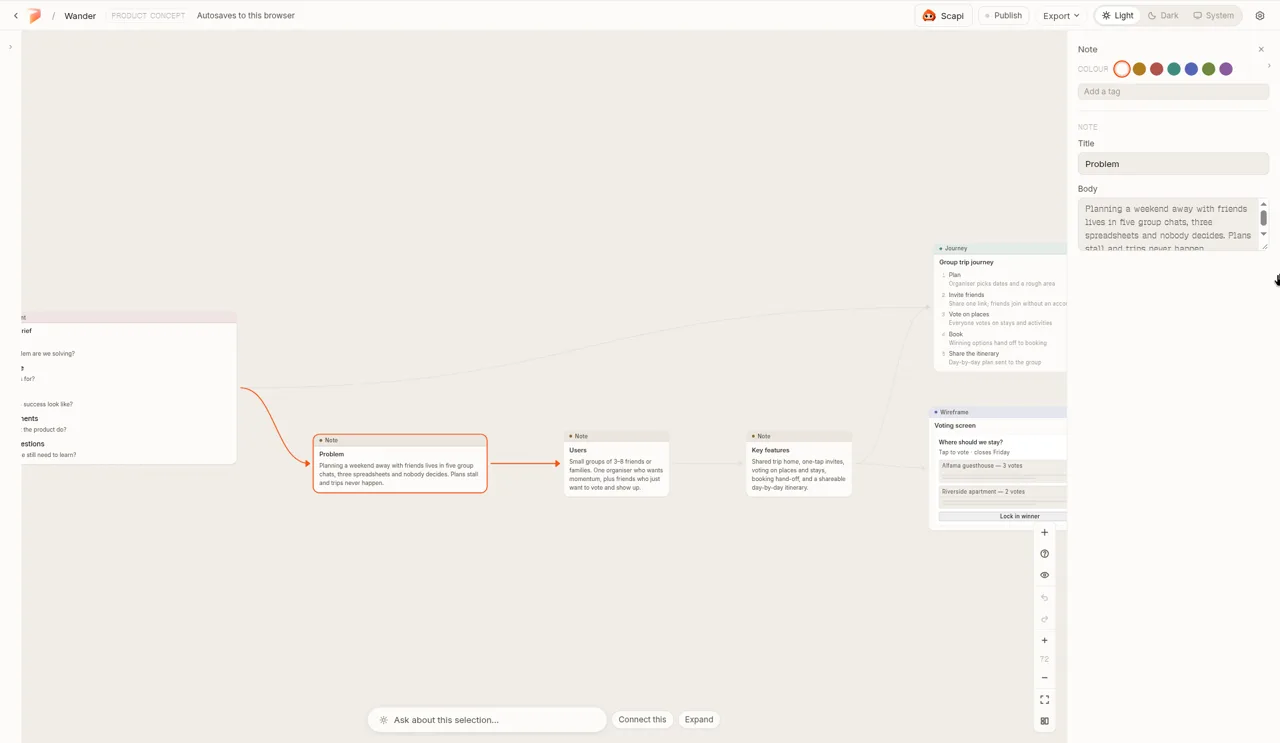Select the Users note card
The width and height of the screenshot is (1280, 743).
pyautogui.click(x=616, y=464)
